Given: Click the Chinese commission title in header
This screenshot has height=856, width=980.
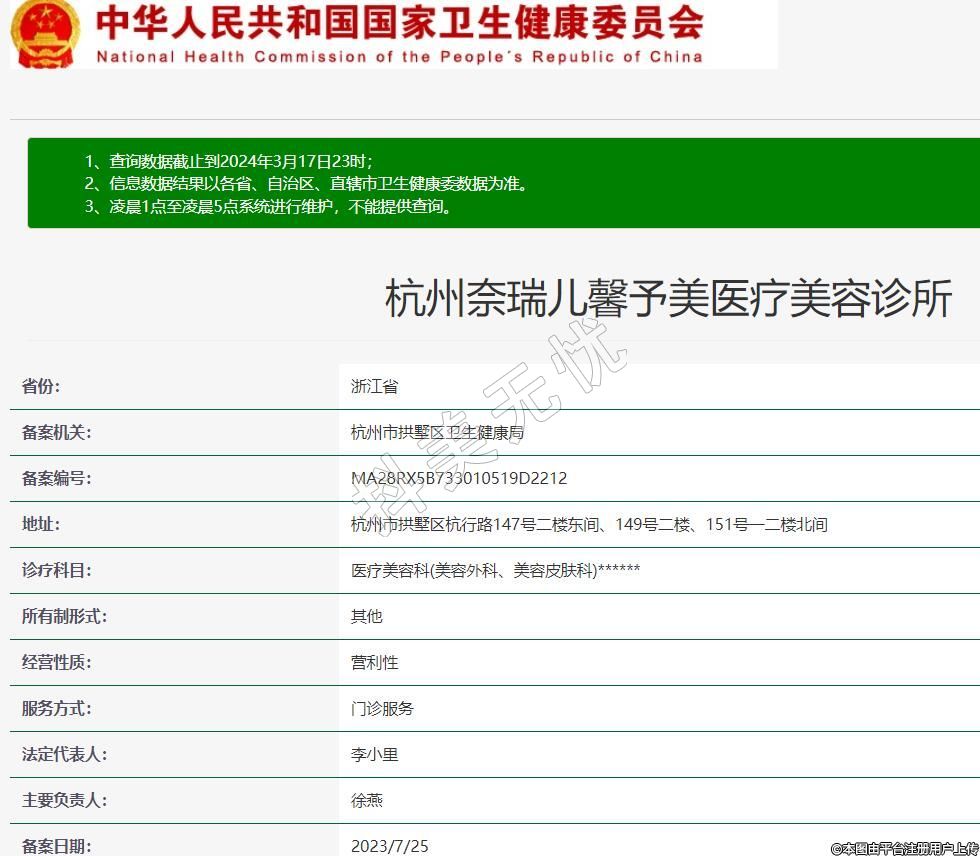Looking at the screenshot, I should (x=399, y=23).
